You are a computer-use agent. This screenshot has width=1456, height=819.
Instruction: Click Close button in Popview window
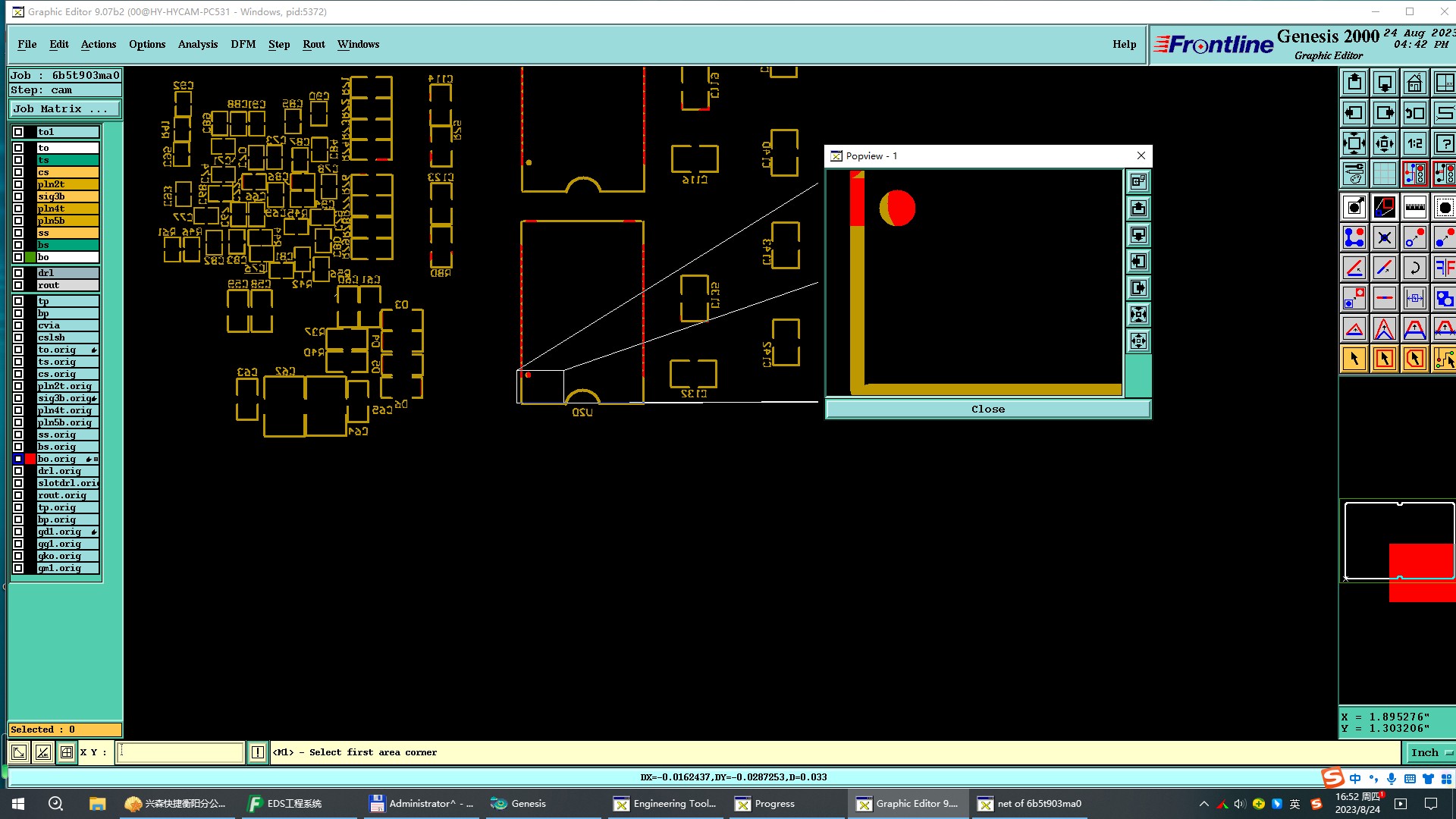[987, 409]
